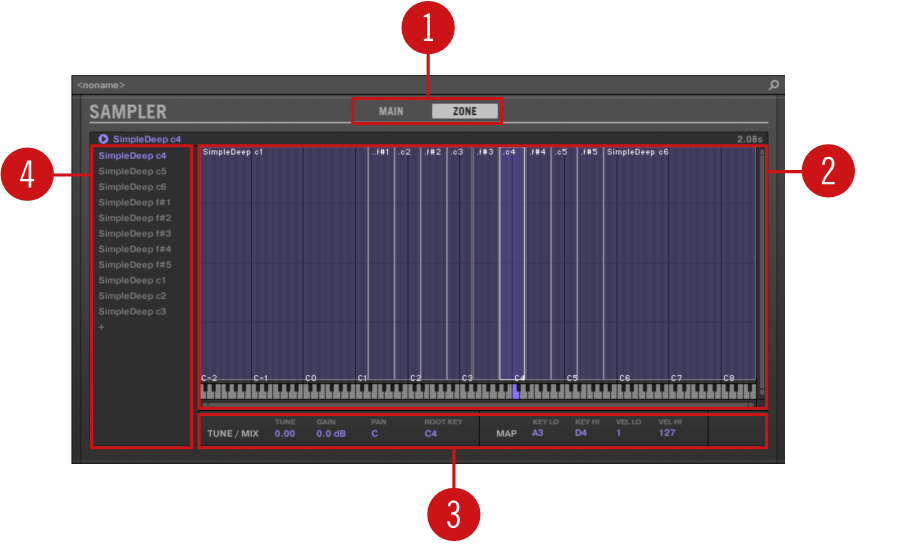Click the TUNE value 0.00
Viewport: 910px width, 544px height.
tap(285, 434)
